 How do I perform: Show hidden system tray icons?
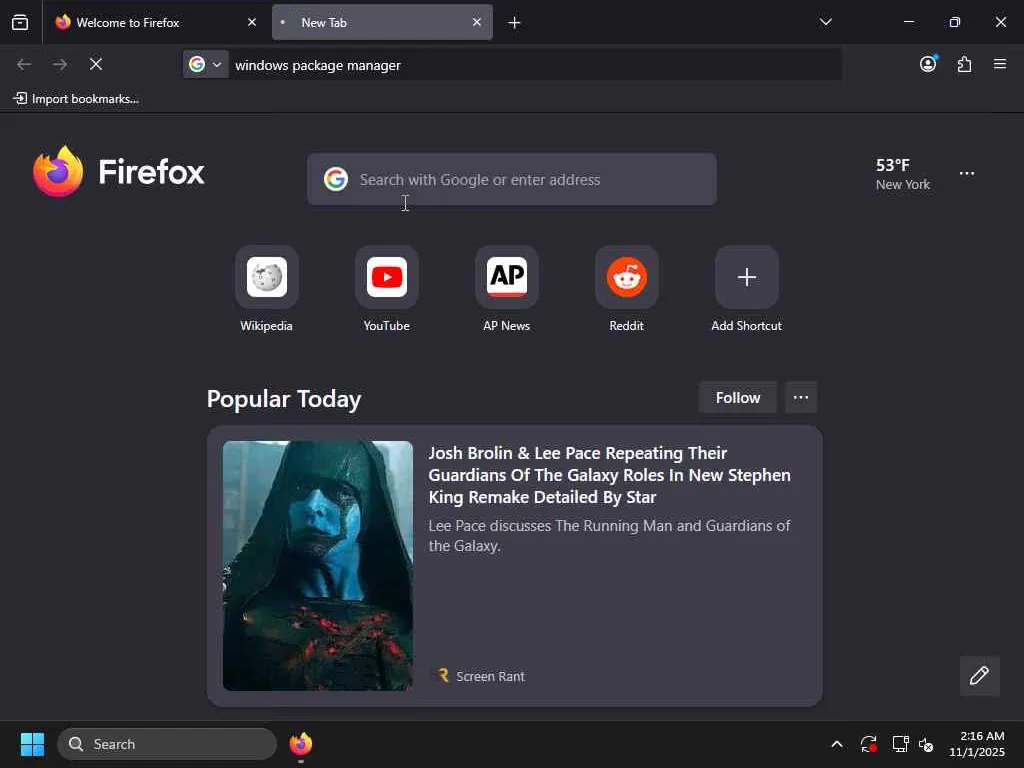point(837,744)
